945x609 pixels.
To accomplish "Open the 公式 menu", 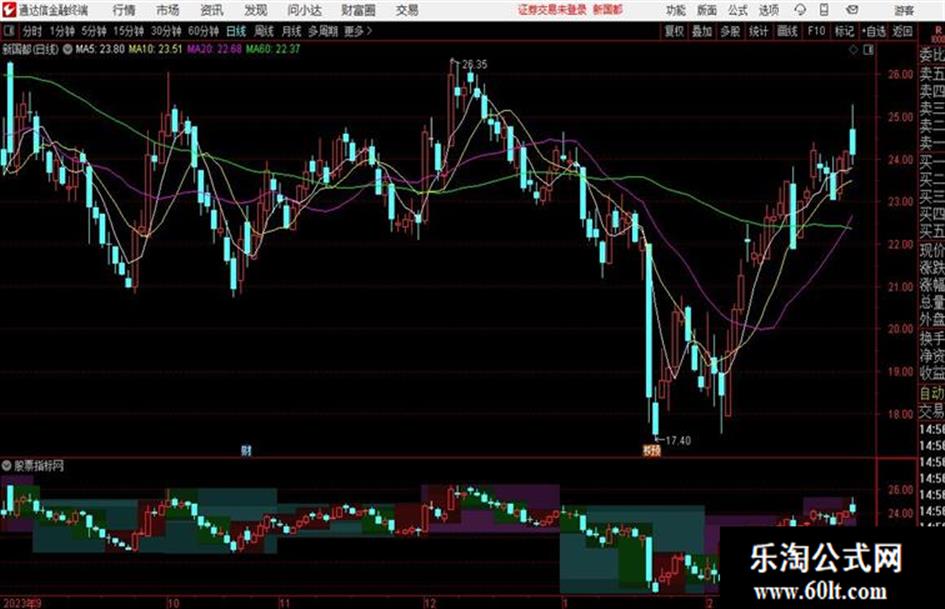I will 737,10.
